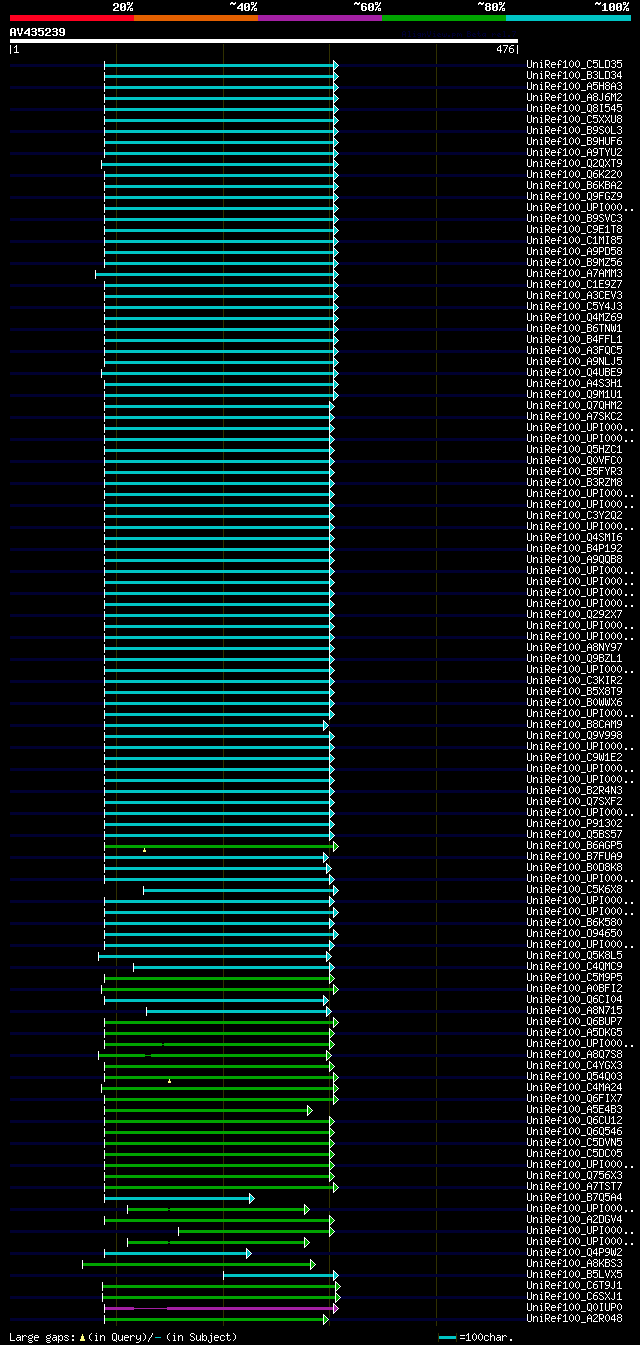The width and height of the screenshot is (640, 1345).
Task: Click the UniRef100_A2R048 label
Action: 574,1319
